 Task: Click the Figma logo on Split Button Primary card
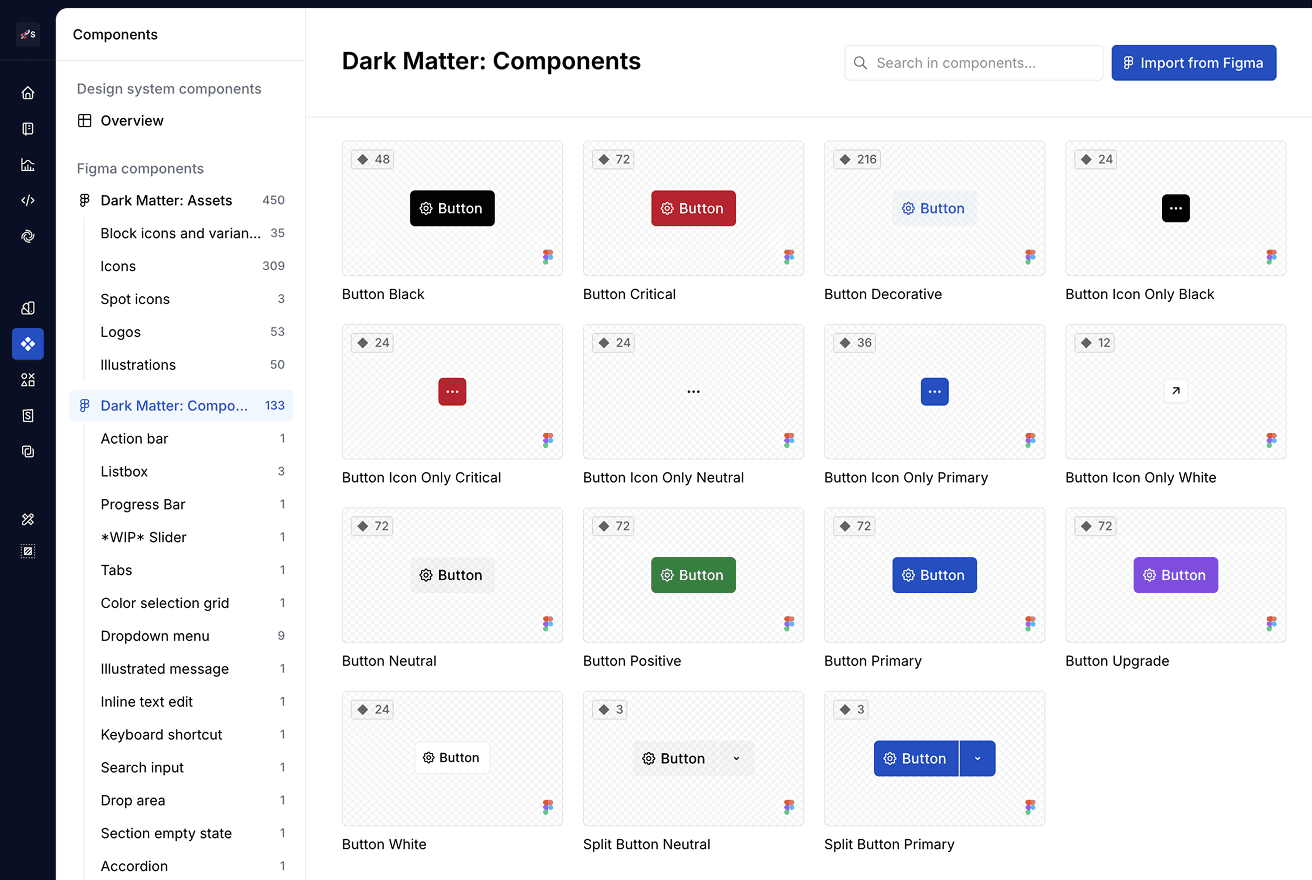pyautogui.click(x=1030, y=807)
